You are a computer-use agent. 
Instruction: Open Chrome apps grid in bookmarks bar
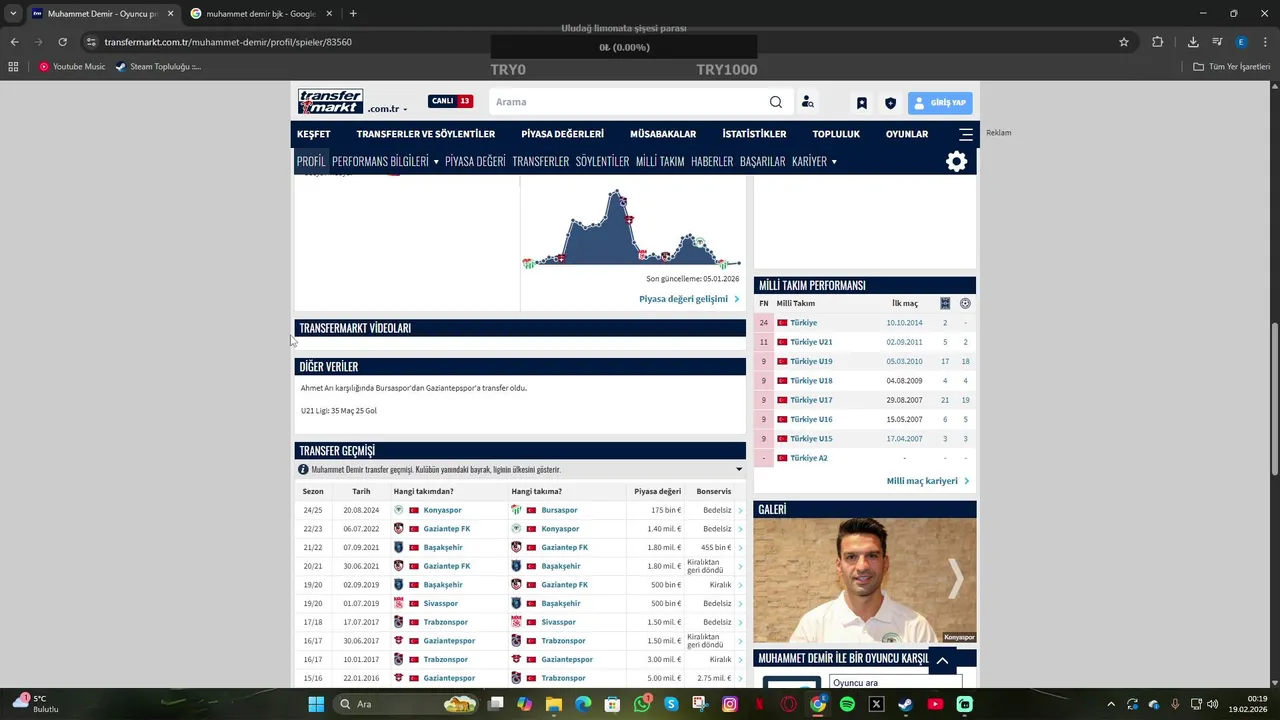pyautogui.click(x=13, y=67)
